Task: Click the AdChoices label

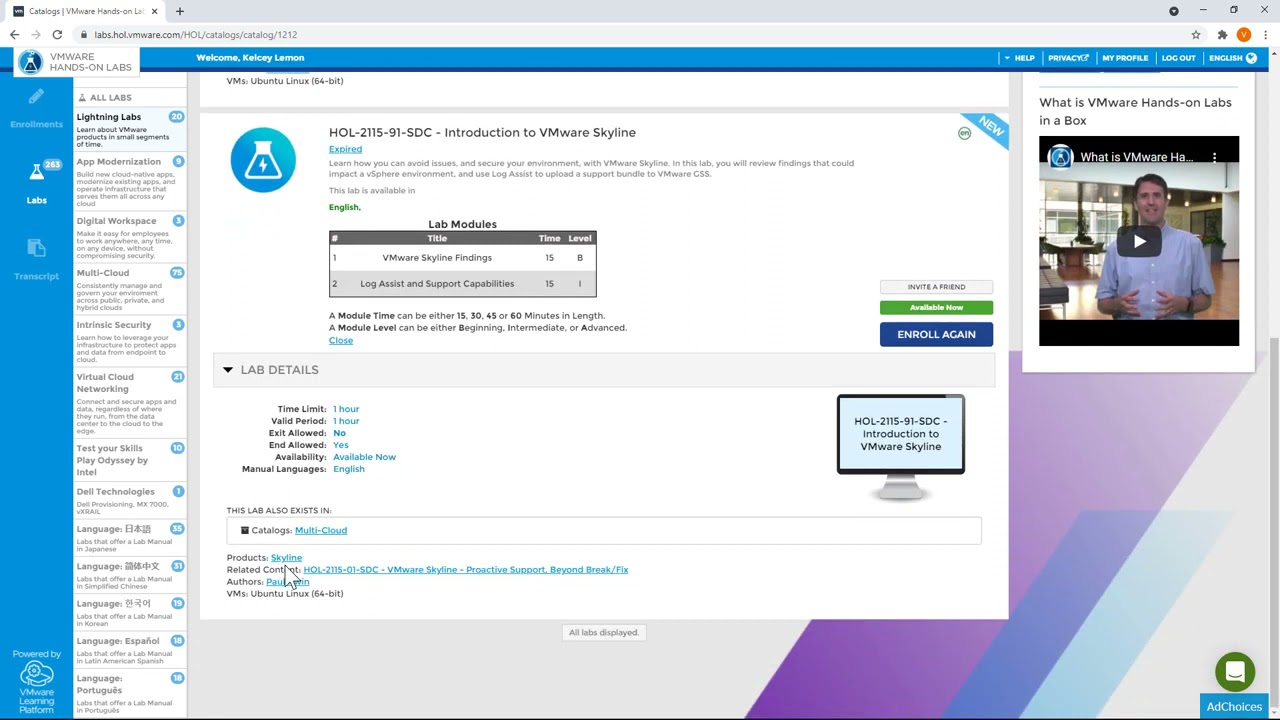Action: [x=1234, y=707]
